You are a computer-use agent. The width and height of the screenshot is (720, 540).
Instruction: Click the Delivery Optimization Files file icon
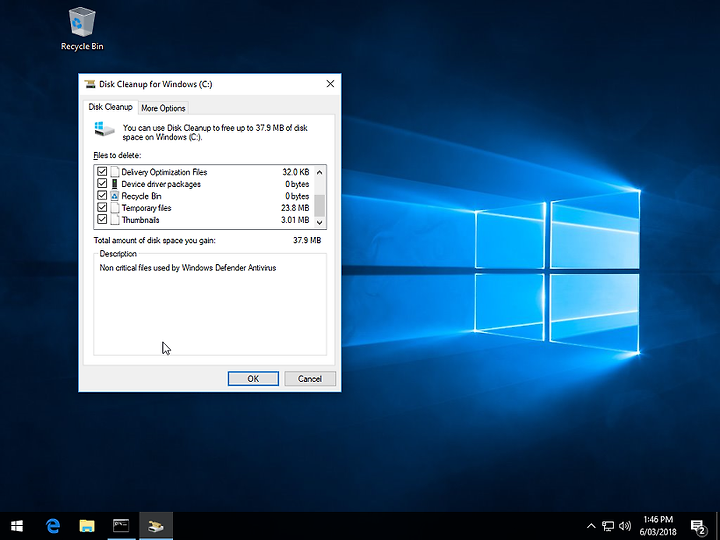click(115, 172)
